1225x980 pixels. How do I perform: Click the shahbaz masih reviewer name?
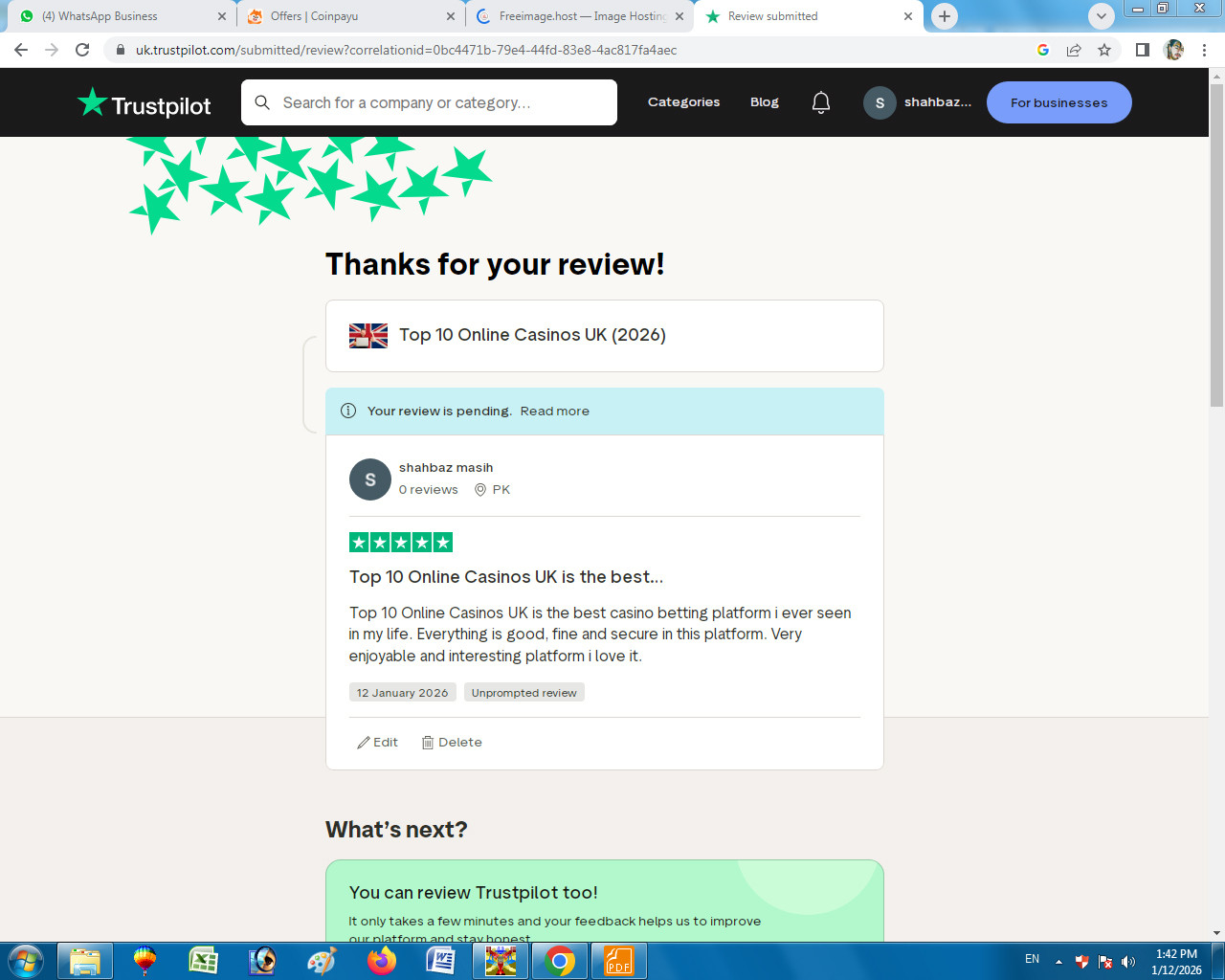(x=446, y=468)
